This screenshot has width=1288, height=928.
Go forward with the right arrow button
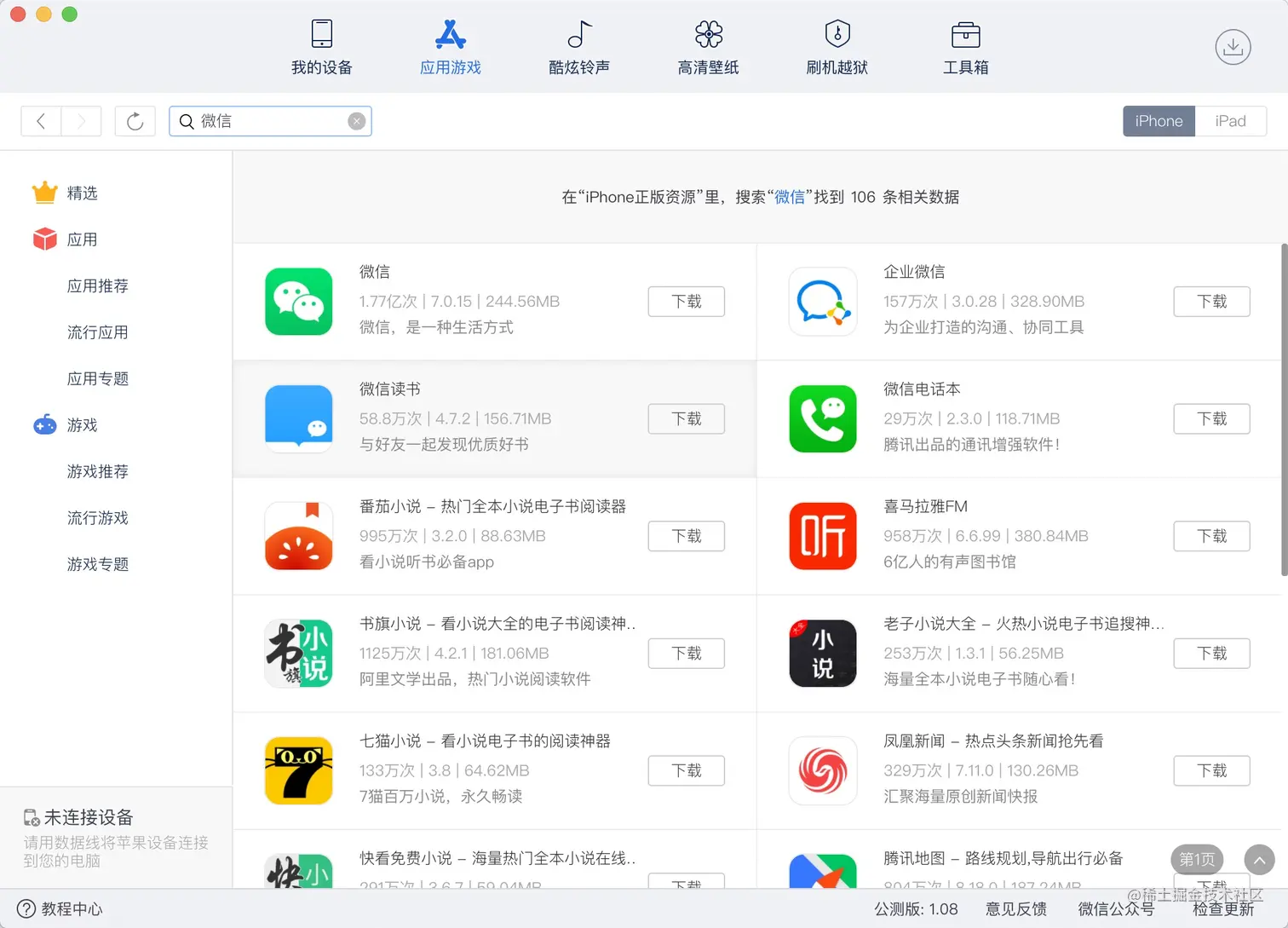(x=81, y=121)
